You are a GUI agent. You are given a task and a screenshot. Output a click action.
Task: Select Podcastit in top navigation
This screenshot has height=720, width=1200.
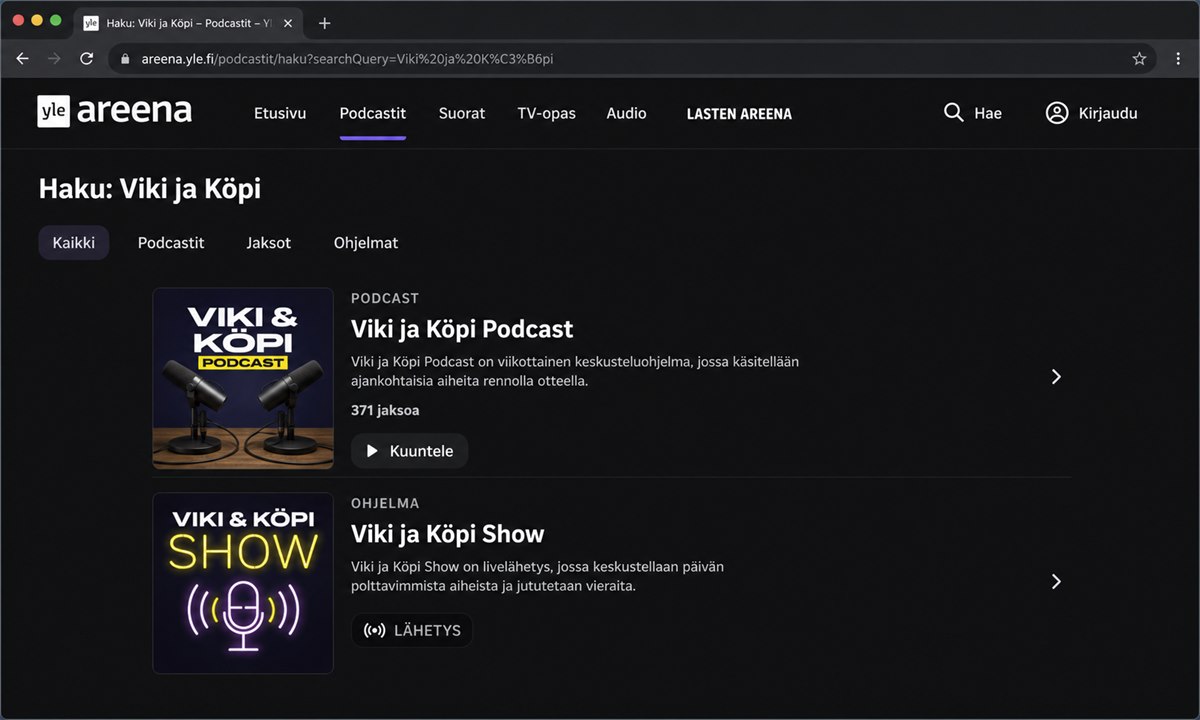(373, 113)
